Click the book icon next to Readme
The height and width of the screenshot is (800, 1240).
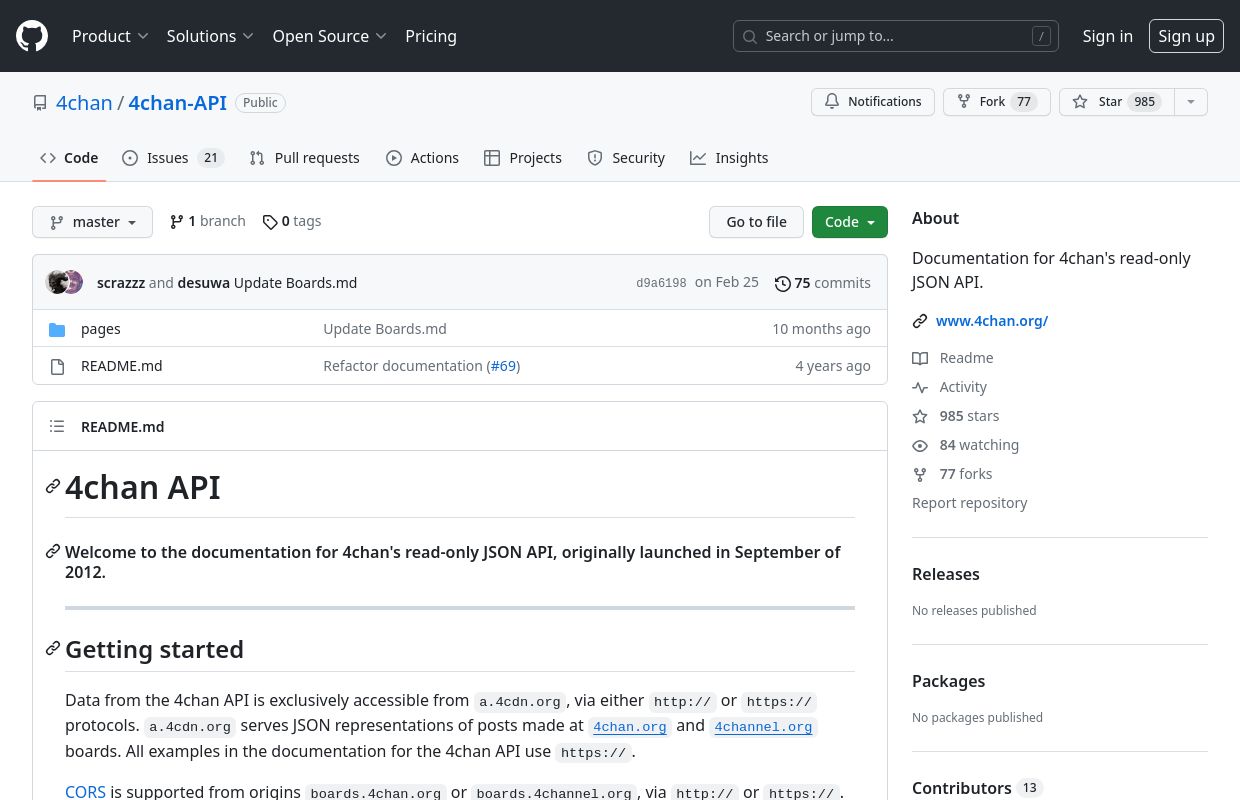pos(920,358)
